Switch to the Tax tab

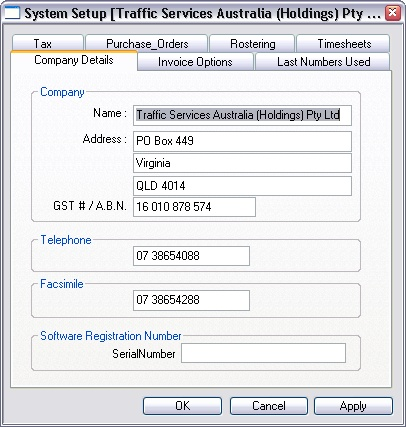coord(48,43)
